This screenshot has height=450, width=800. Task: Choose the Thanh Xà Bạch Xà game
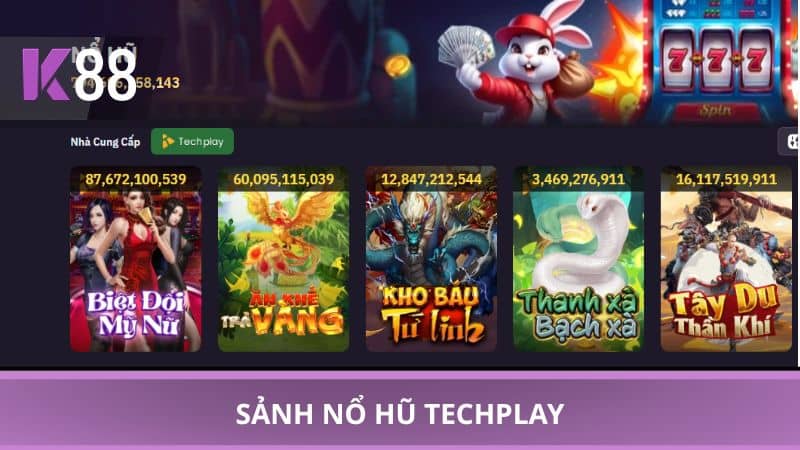point(578,259)
